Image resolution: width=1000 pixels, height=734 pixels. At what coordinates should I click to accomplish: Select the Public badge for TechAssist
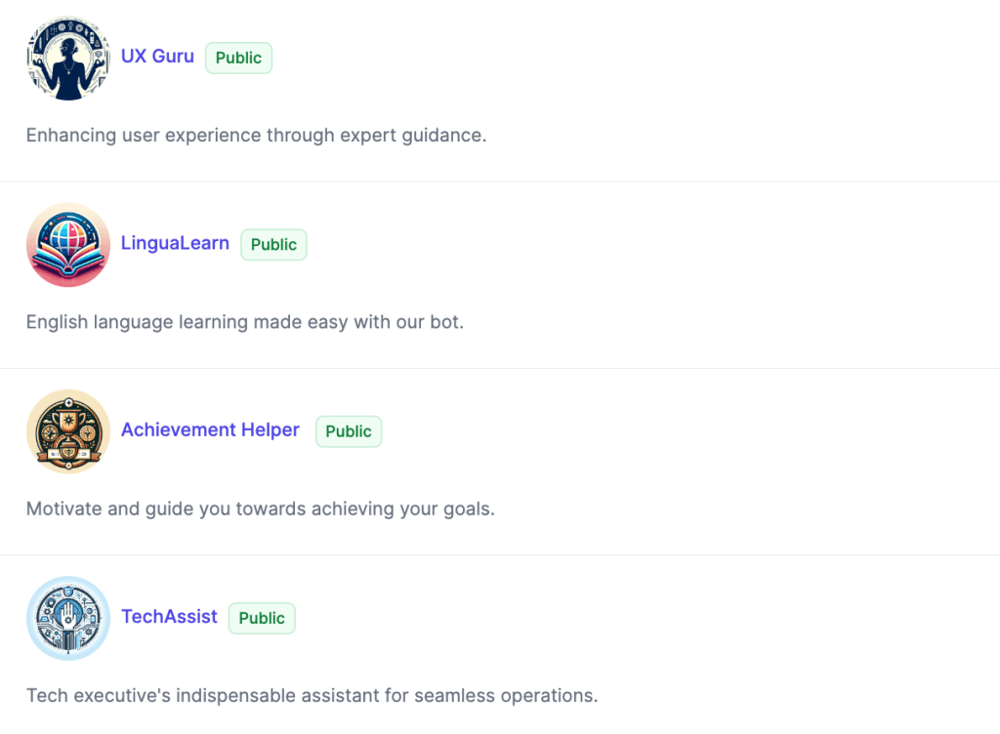click(x=262, y=618)
